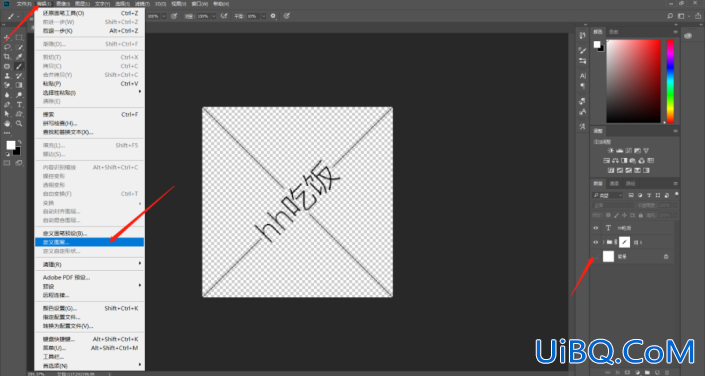Screen dimensions: 705x376
Task: Open the Paste Special (选择性粘贴) submenu
Action: 89,92
